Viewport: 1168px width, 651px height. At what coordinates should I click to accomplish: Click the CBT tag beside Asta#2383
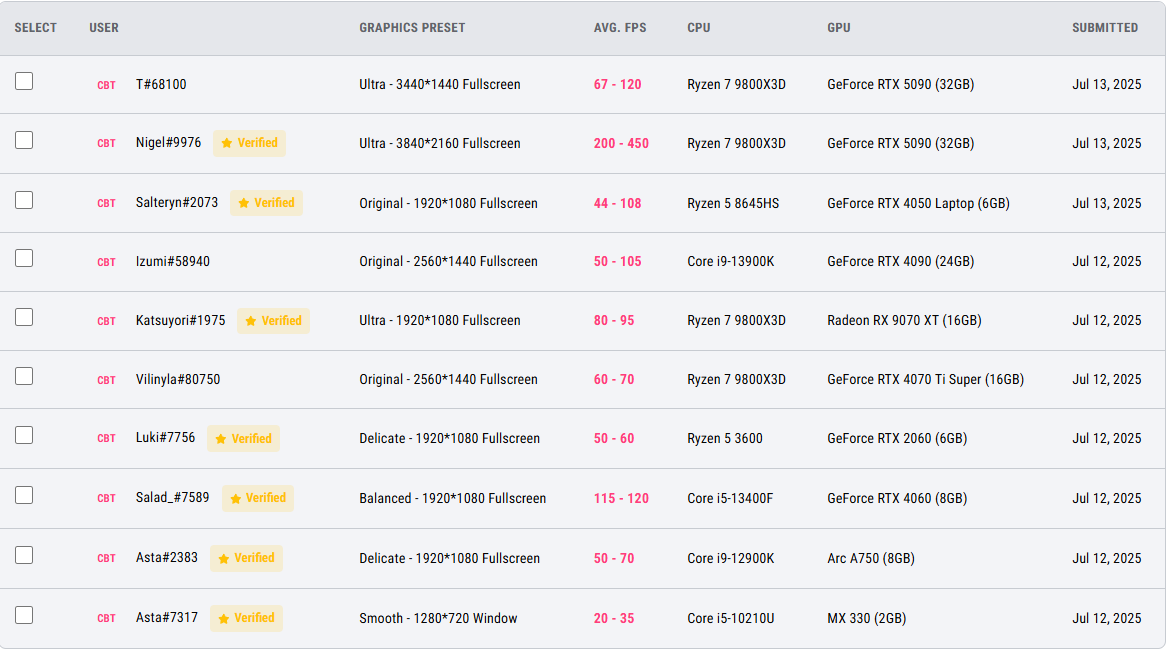click(x=107, y=559)
